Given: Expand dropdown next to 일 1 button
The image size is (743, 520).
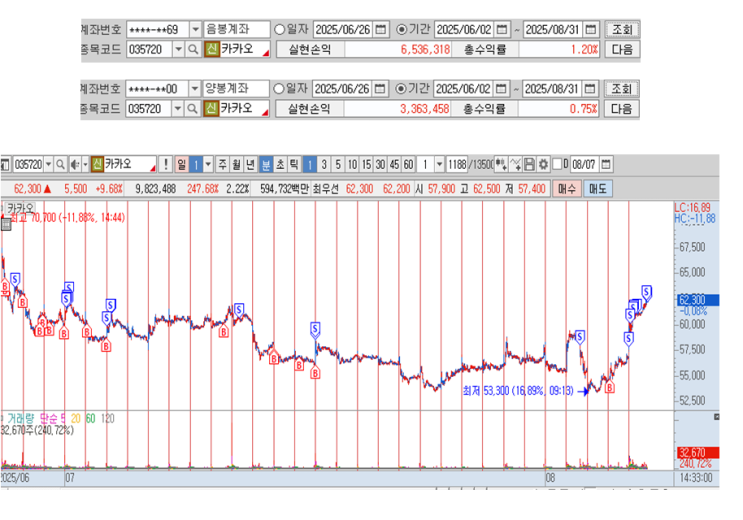Looking at the screenshot, I should click(208, 164).
